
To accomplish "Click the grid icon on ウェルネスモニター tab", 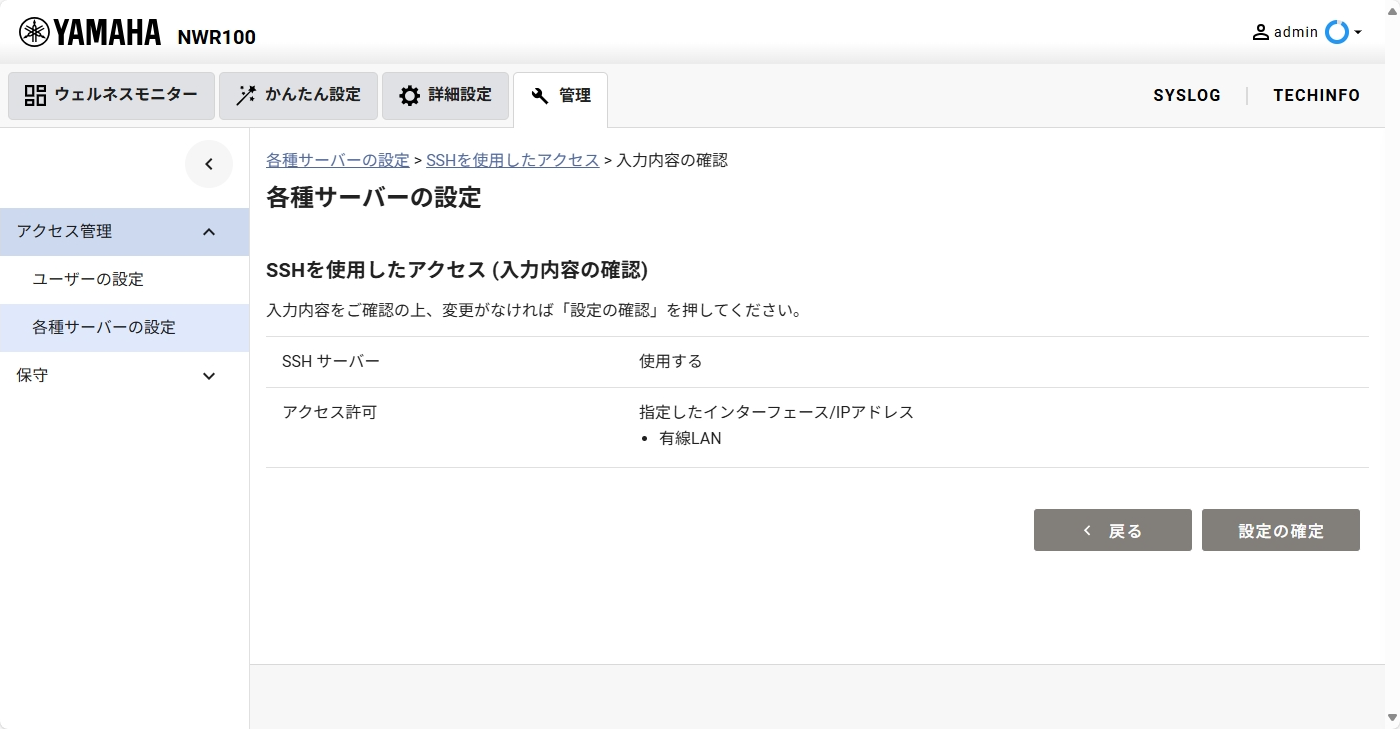I will pyautogui.click(x=35, y=94).
